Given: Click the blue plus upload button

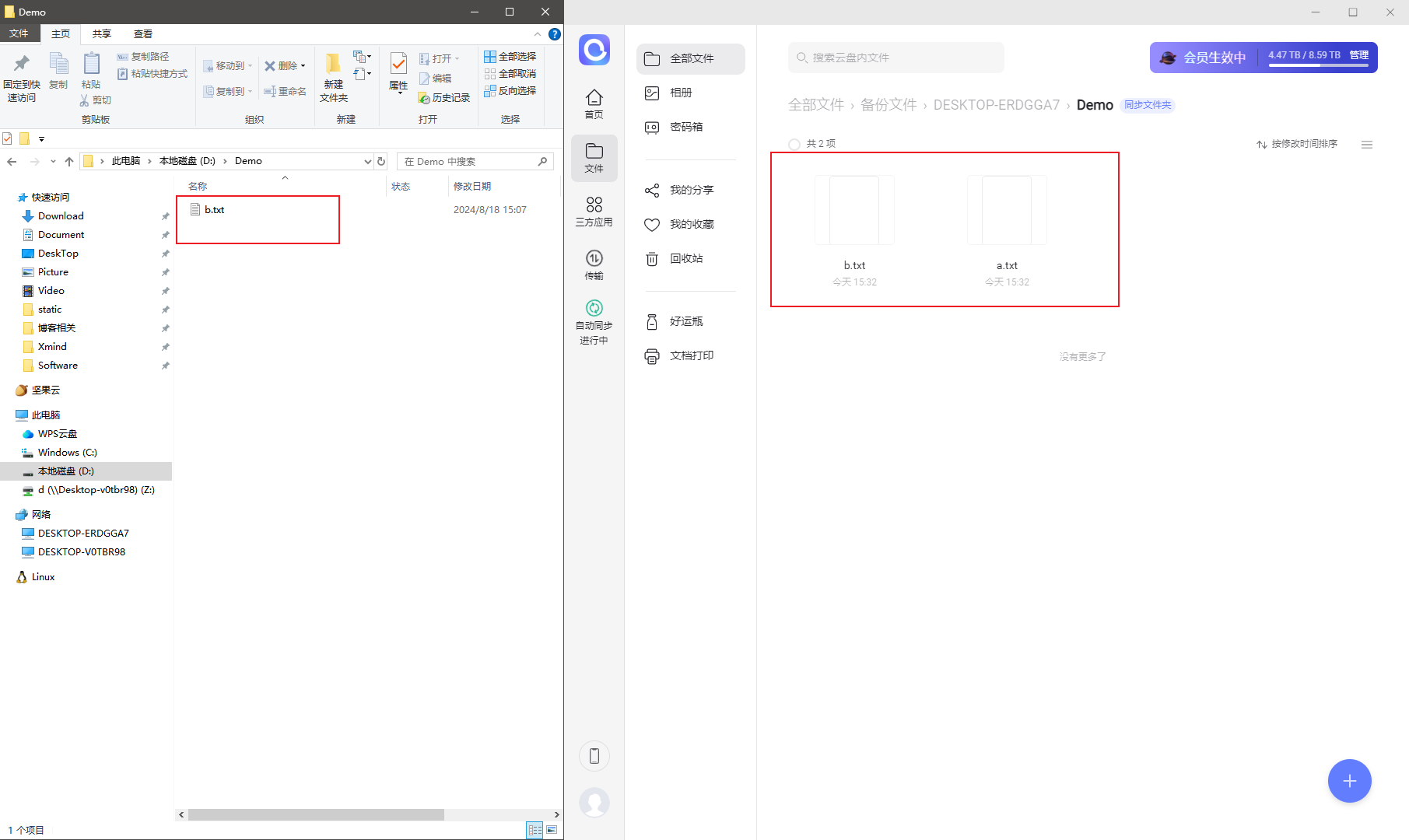Looking at the screenshot, I should point(1350,781).
